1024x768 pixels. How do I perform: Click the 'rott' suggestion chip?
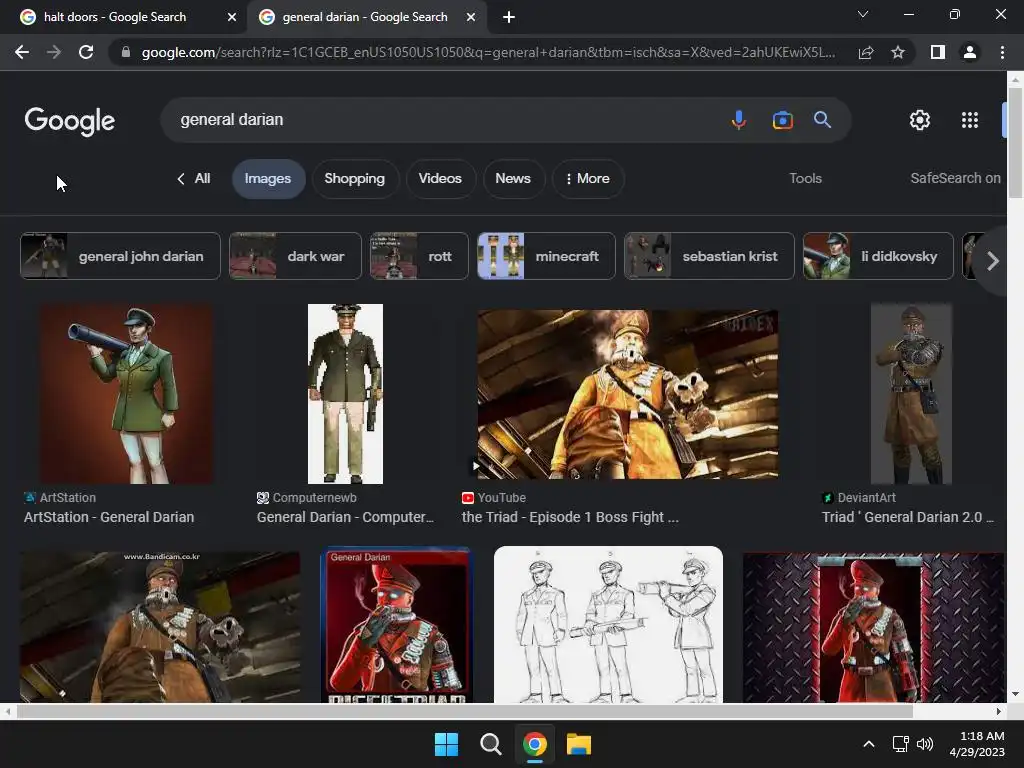point(419,256)
